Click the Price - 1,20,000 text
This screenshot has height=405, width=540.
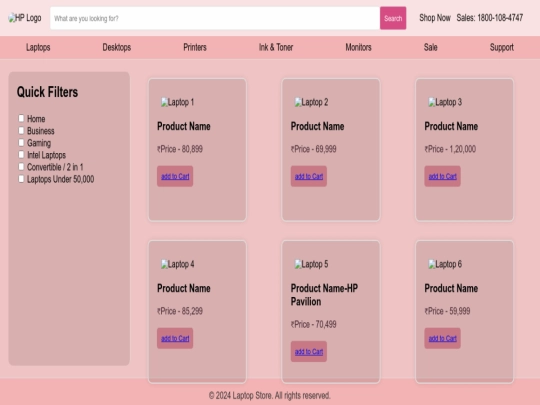click(x=450, y=149)
